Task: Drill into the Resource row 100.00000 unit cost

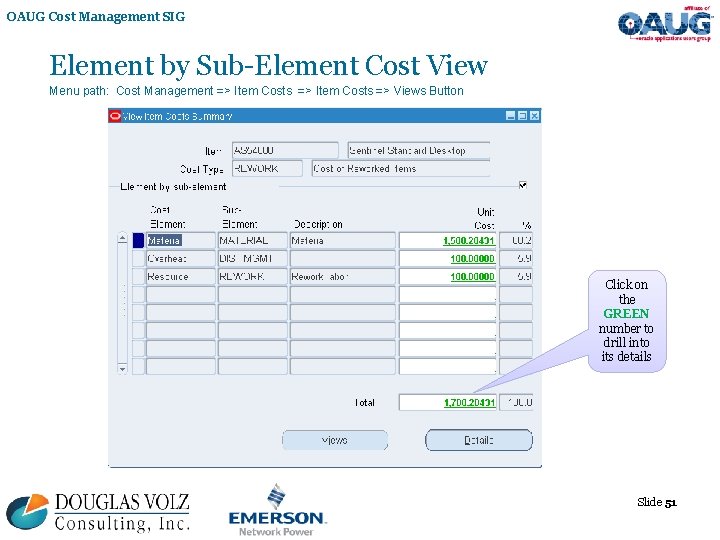Action: (472, 276)
